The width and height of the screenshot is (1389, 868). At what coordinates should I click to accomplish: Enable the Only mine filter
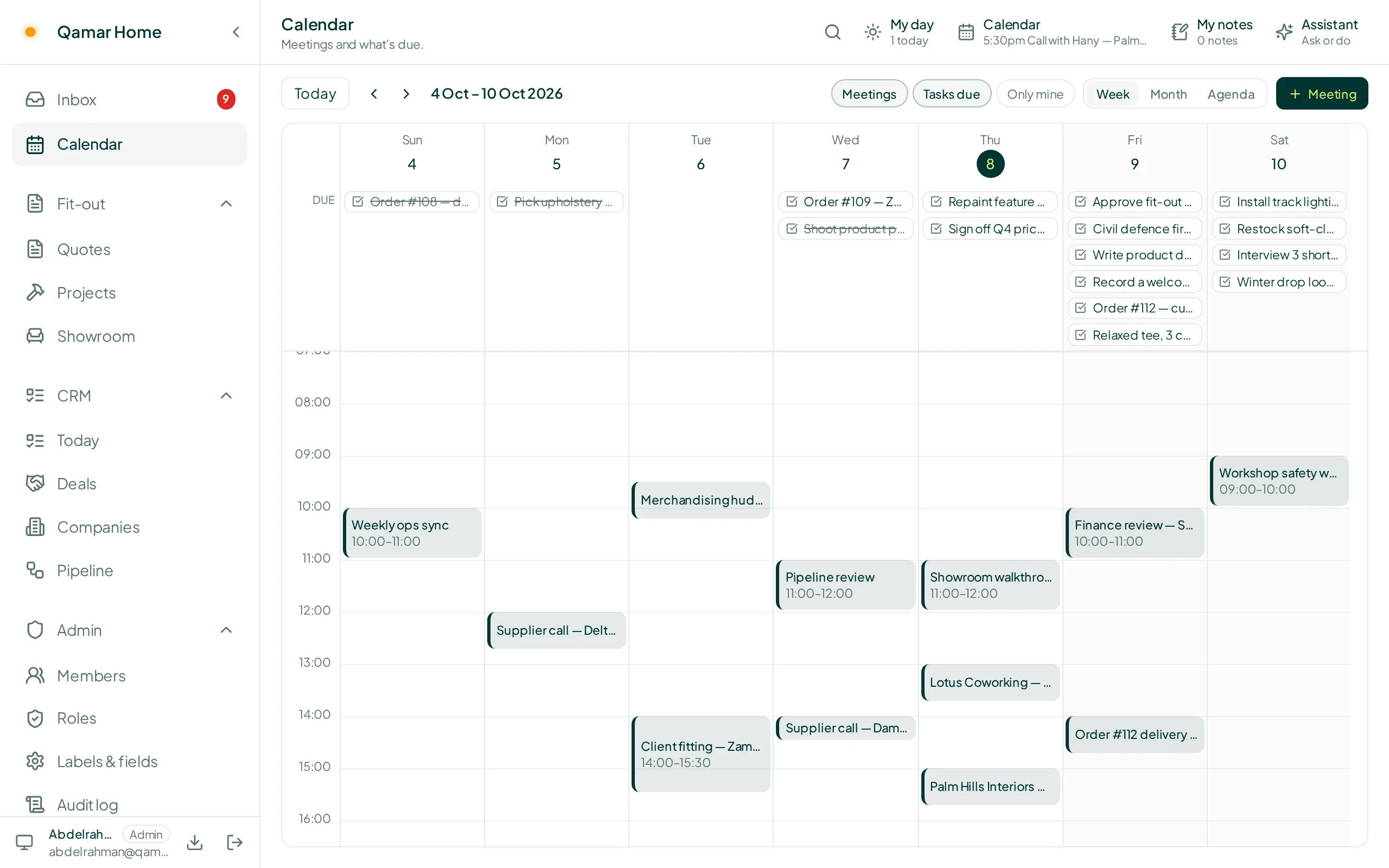tap(1035, 93)
